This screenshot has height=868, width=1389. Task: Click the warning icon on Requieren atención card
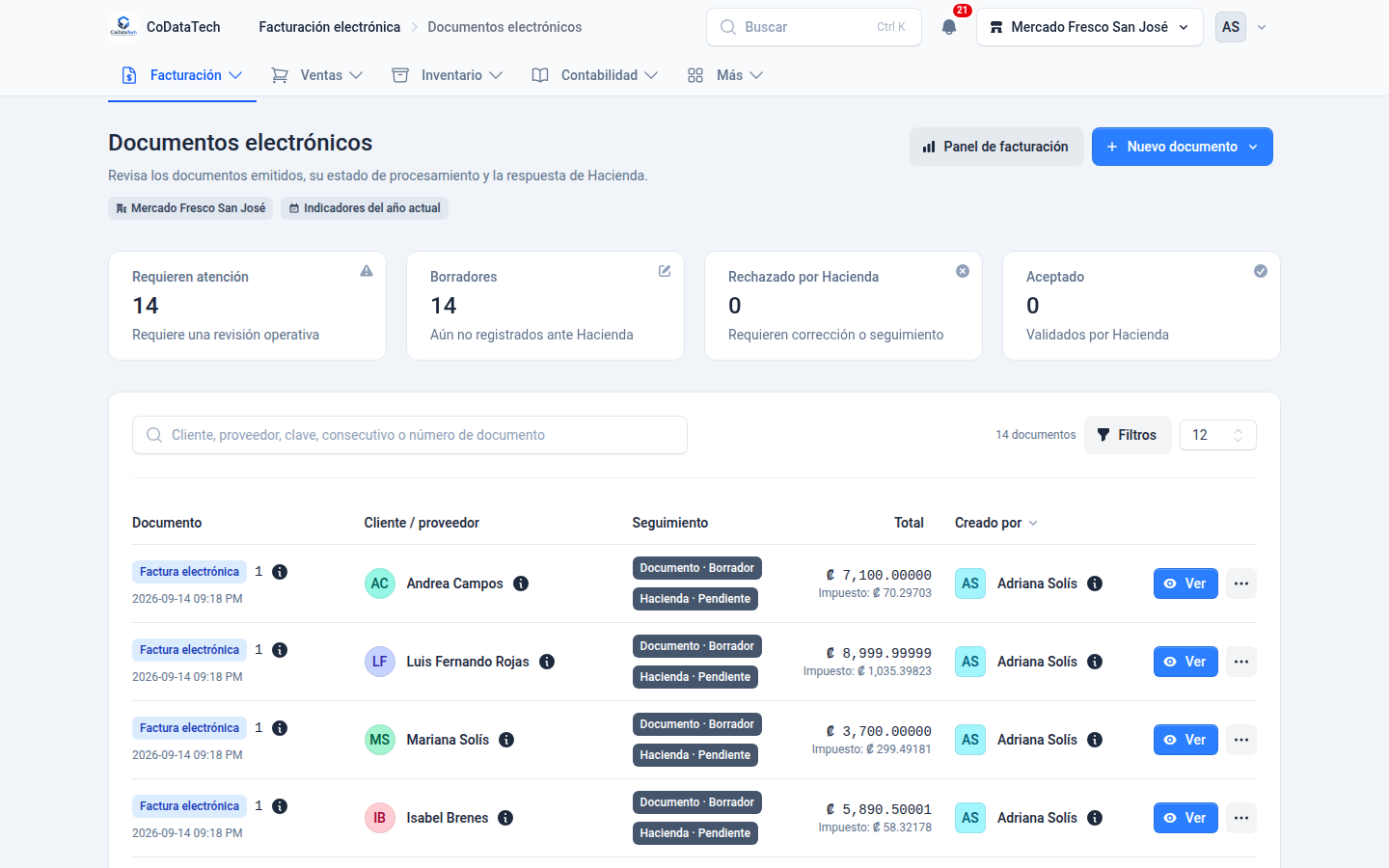367,271
